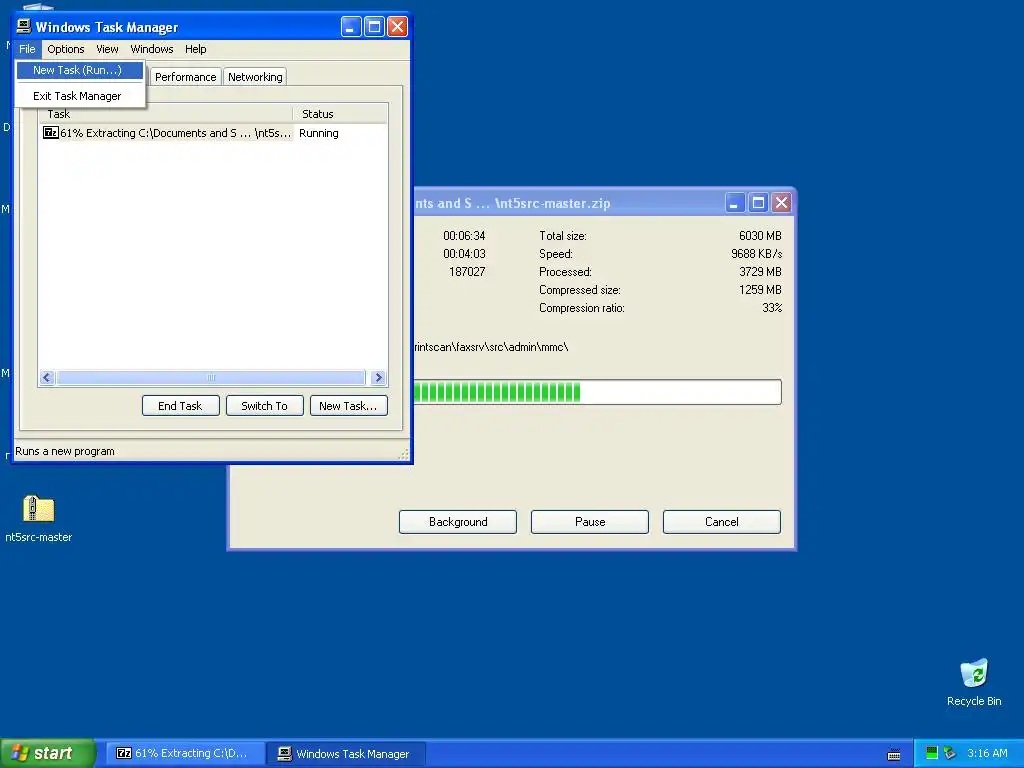Click the horizontal scrollbar thumb in task list
This screenshot has width=1024, height=768.
point(210,377)
